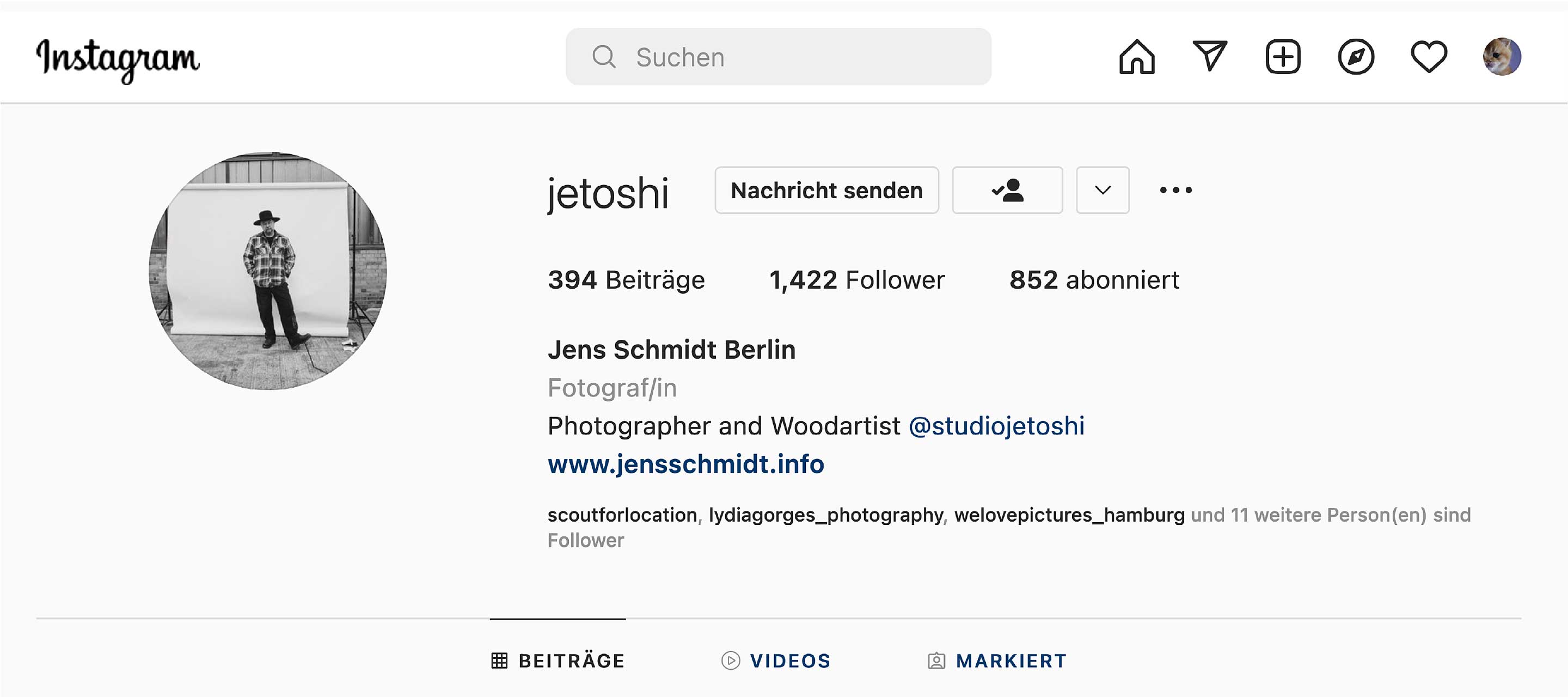The width and height of the screenshot is (1568, 697).
Task: Go to the Instagram home feed icon
Action: 1136,57
